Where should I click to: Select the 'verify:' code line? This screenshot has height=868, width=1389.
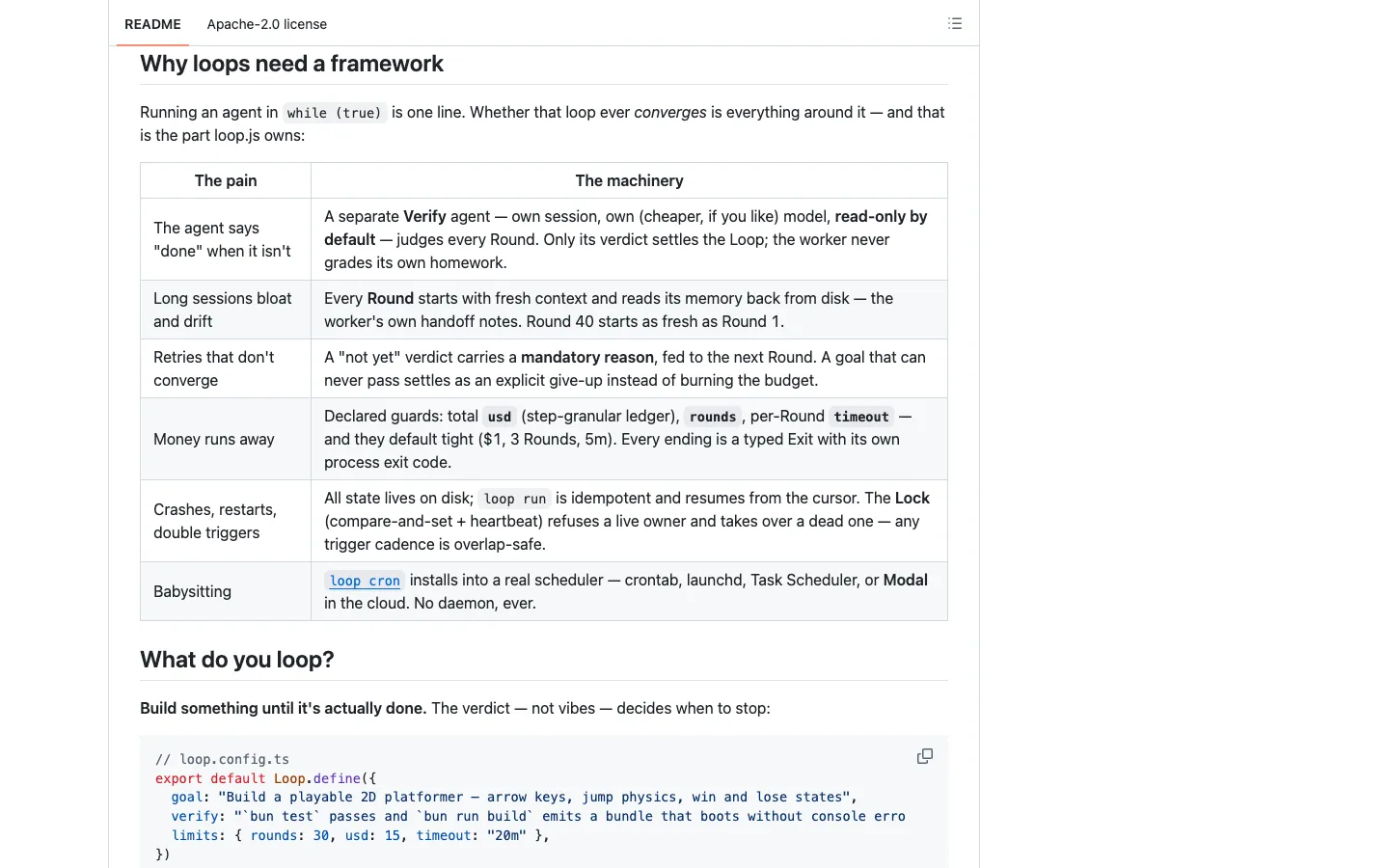[x=538, y=816]
